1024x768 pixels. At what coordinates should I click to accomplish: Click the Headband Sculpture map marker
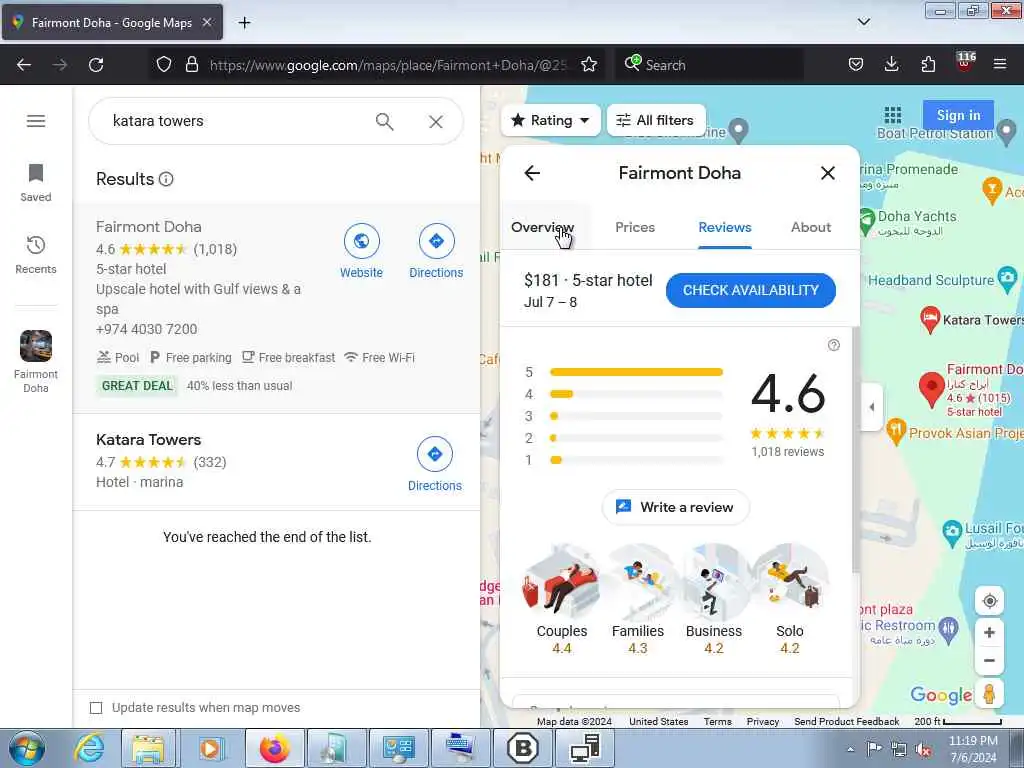1008,279
